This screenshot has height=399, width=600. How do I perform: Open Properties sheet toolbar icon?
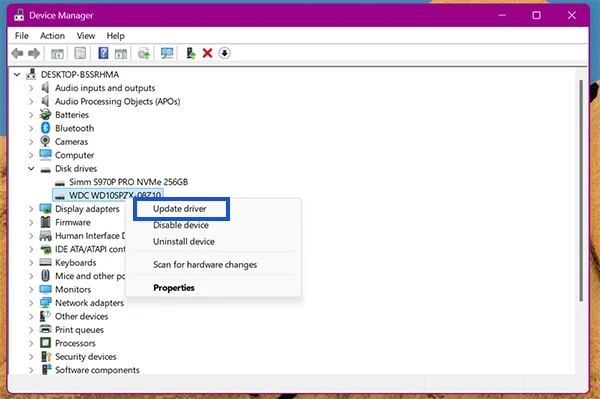[80, 53]
